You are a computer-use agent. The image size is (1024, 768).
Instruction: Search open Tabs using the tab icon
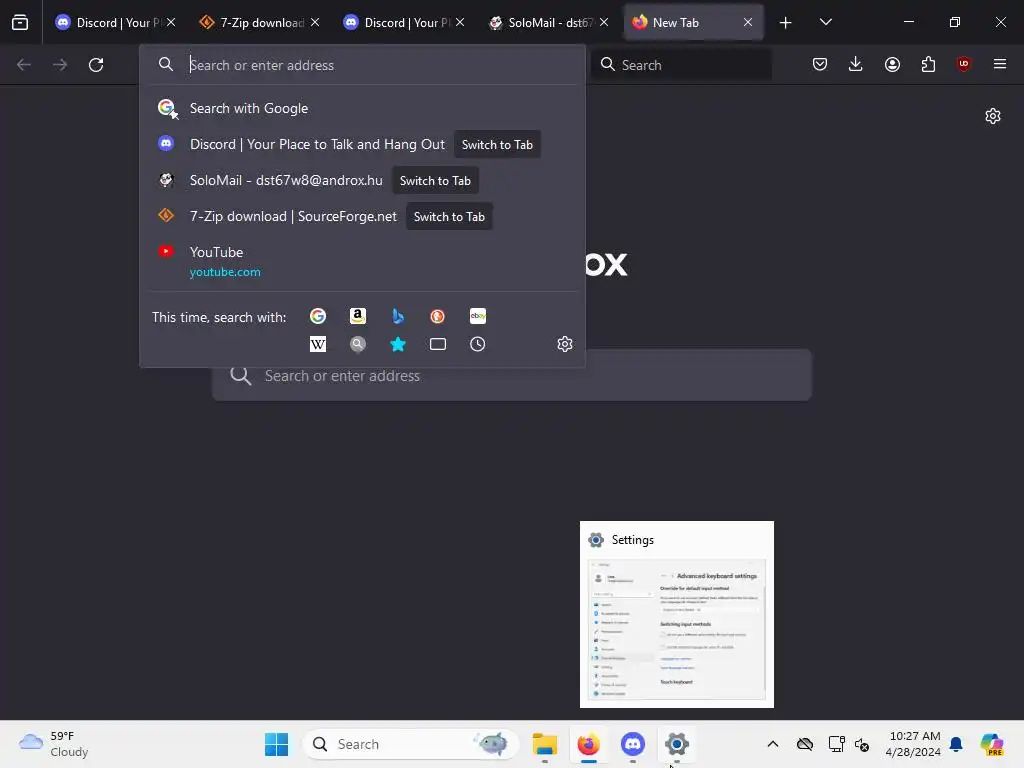438,344
